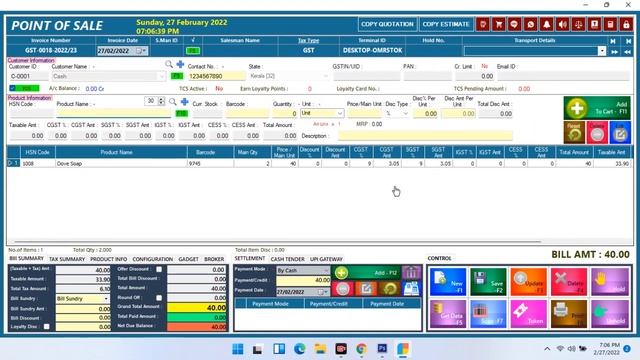The image size is (640, 360).
Task: Click Reset icon beside Add To Cart
Action: pos(574,132)
